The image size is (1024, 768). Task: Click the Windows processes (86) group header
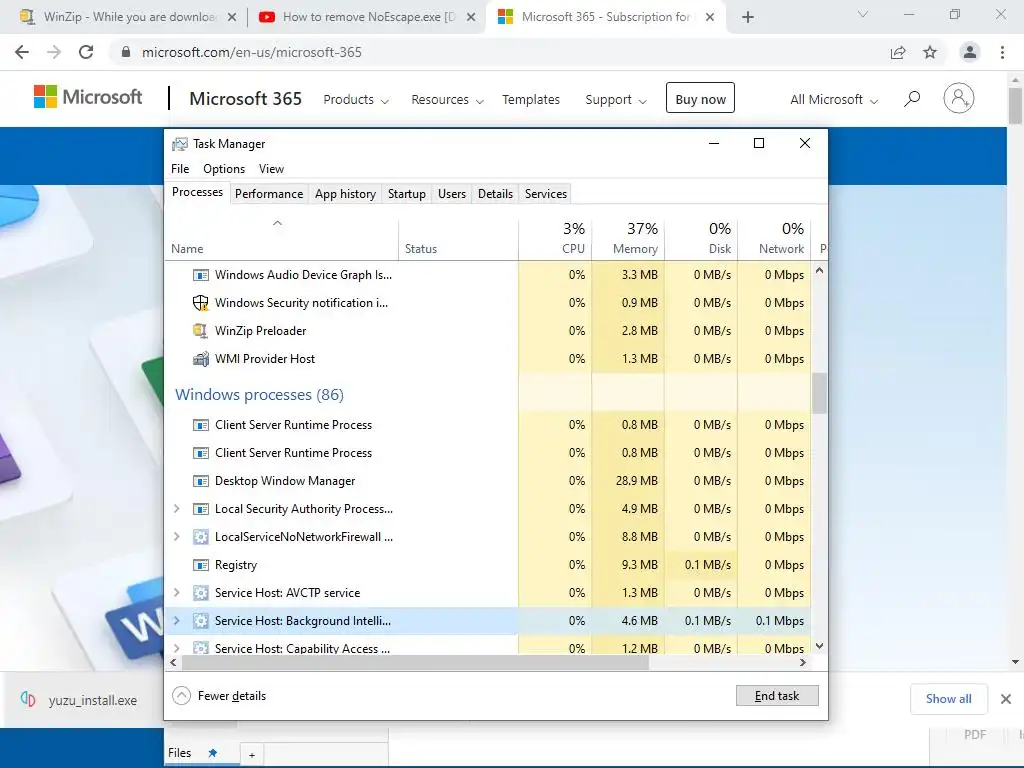click(x=259, y=394)
